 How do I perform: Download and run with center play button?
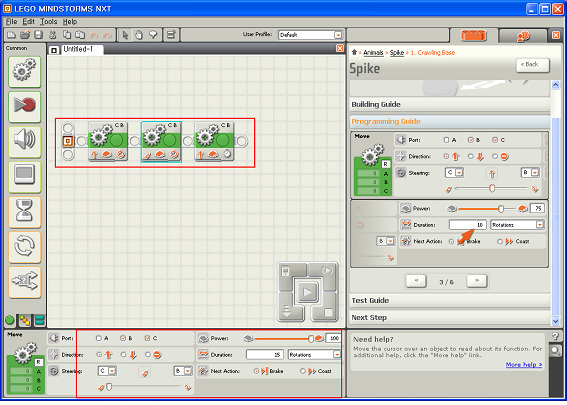pos(307,291)
